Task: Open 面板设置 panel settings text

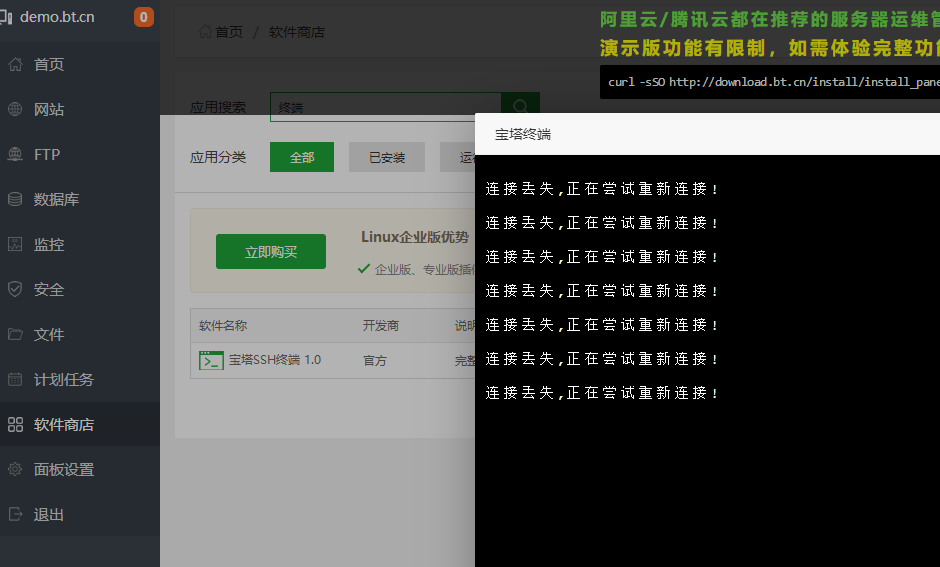Action: [64, 469]
